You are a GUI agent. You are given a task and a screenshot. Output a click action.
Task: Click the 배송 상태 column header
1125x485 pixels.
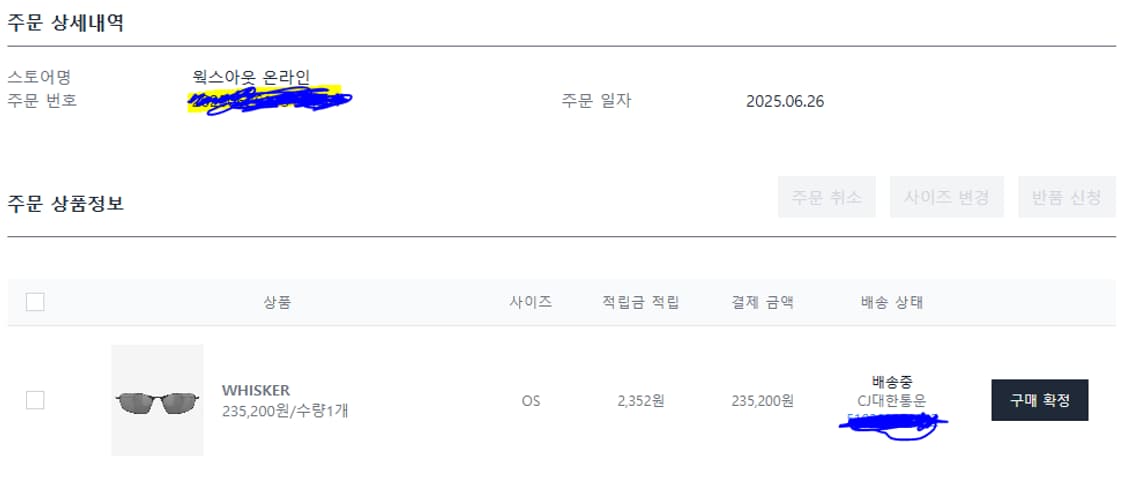tap(891, 302)
